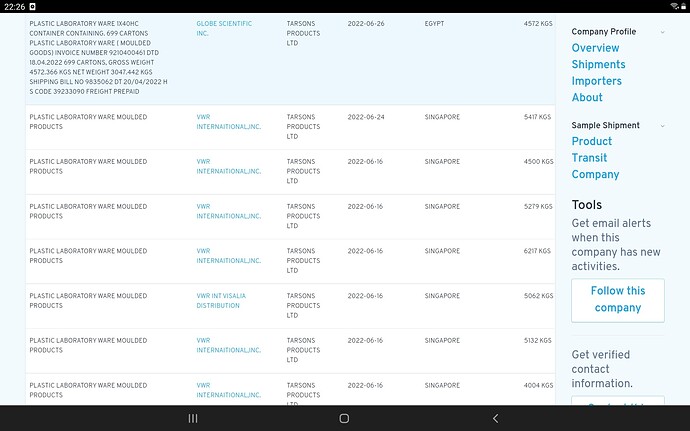Tap the notification icon beside the clock
Image resolution: width=690 pixels, height=431 pixels.
pyautogui.click(x=33, y=6)
